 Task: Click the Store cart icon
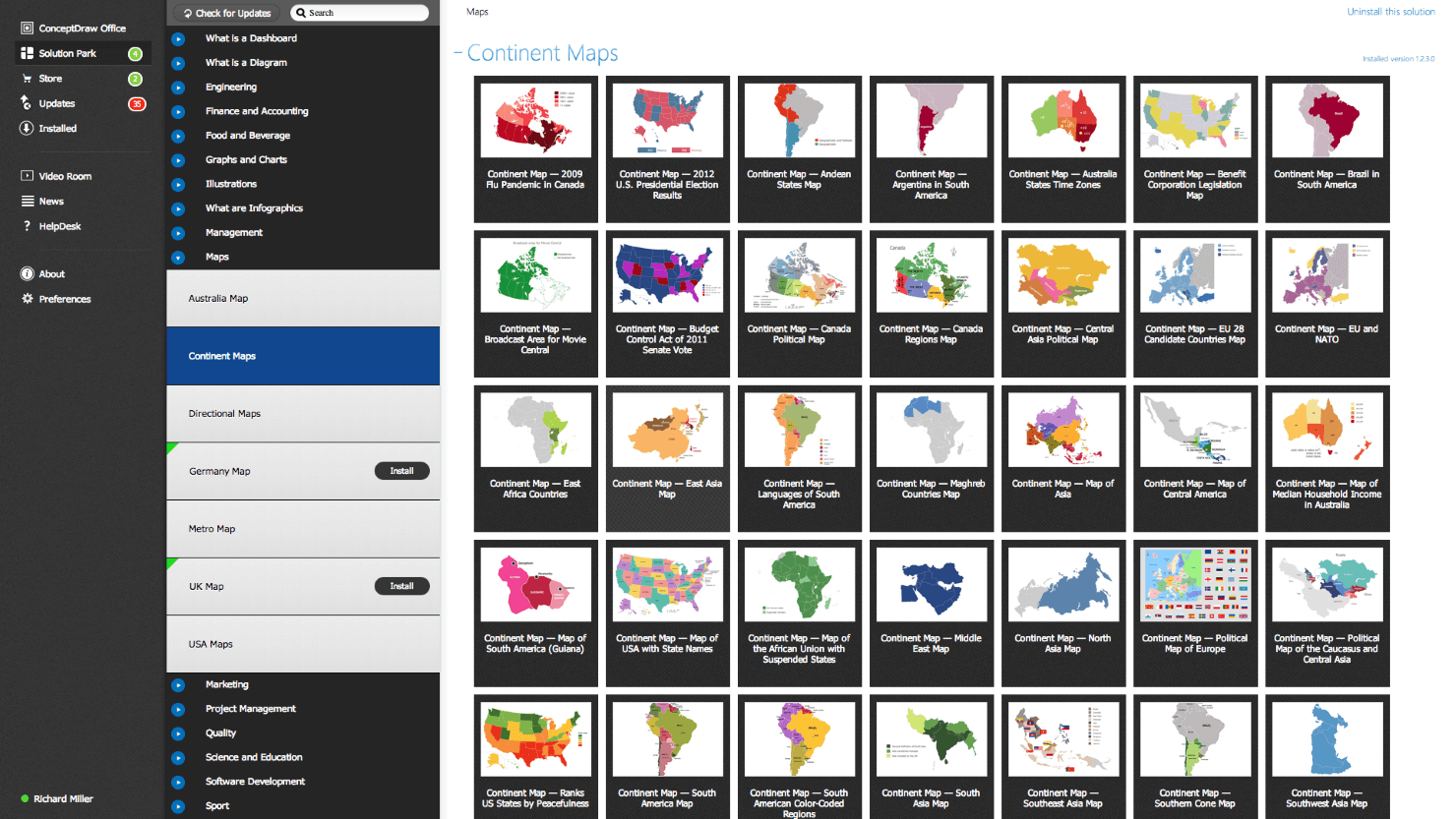point(27,78)
